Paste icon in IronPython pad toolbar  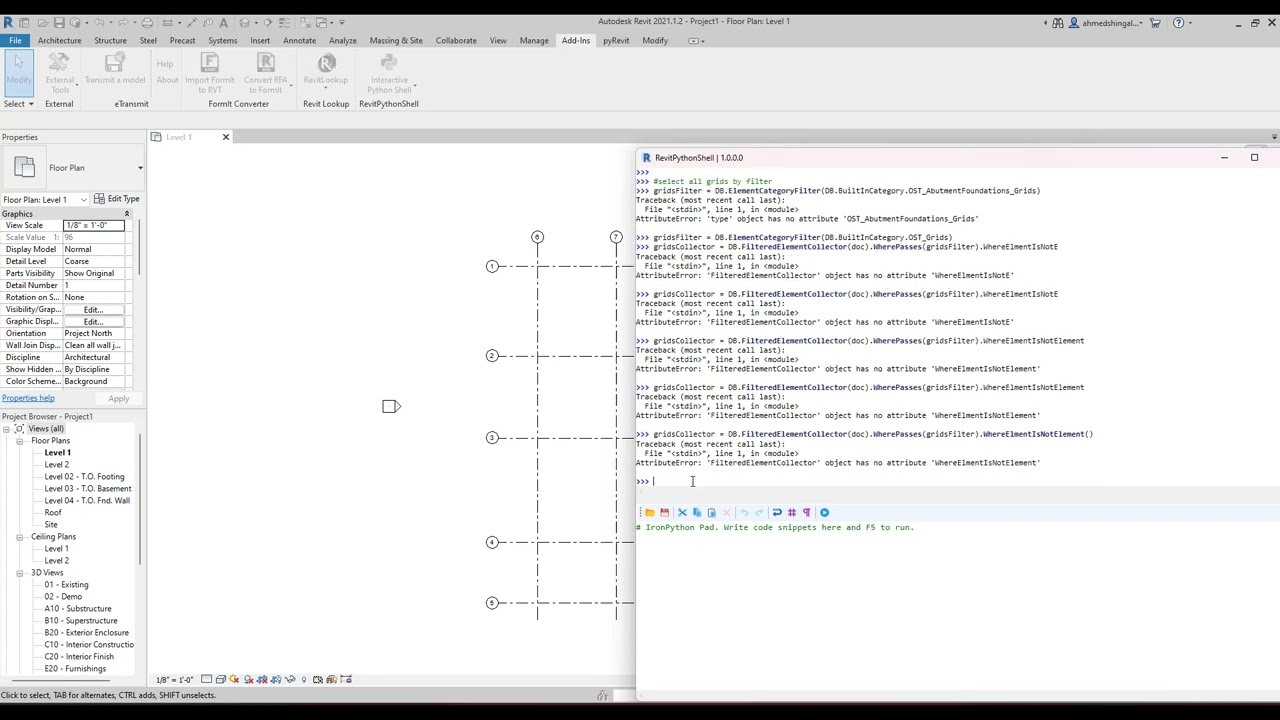coord(711,512)
